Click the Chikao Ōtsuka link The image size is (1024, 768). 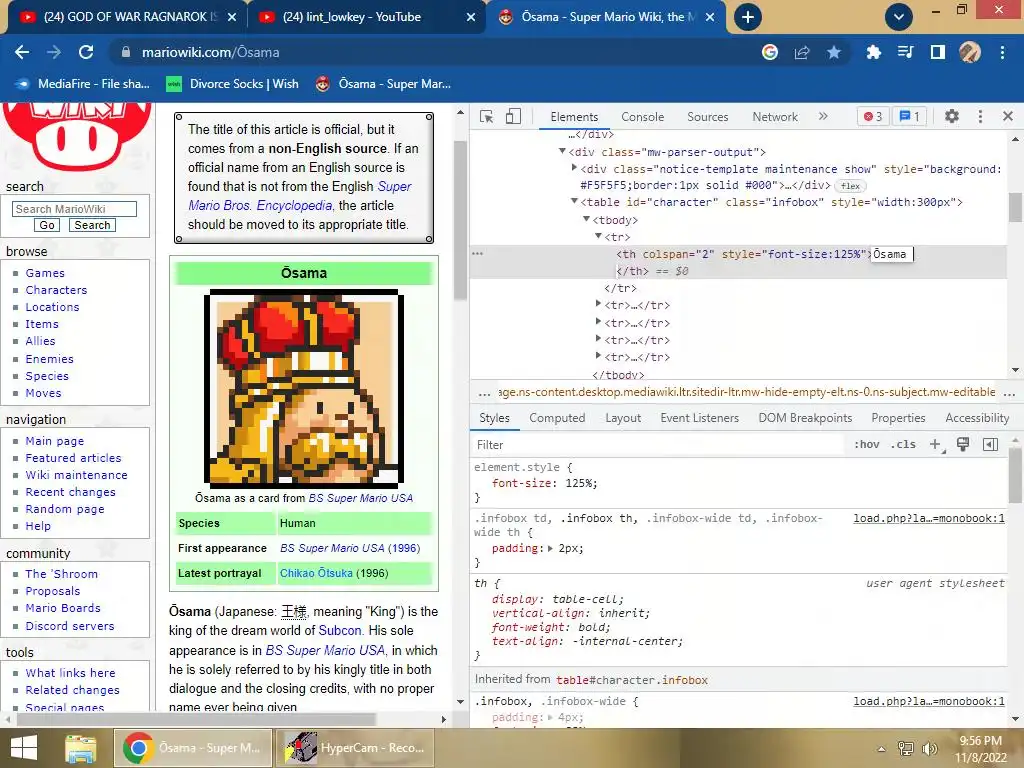[316, 573]
